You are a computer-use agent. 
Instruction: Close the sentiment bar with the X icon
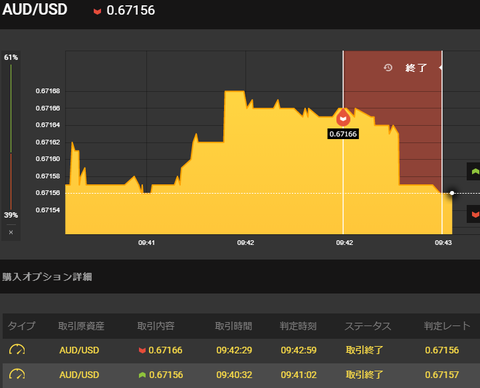11,232
